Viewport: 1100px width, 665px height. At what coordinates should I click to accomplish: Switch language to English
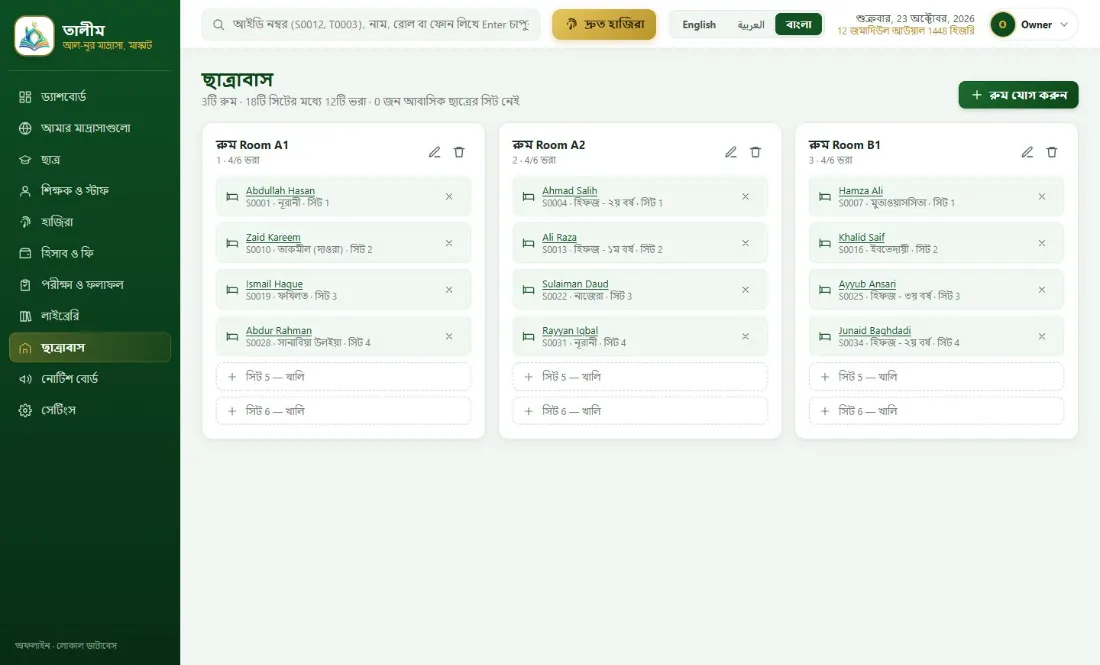tap(699, 25)
